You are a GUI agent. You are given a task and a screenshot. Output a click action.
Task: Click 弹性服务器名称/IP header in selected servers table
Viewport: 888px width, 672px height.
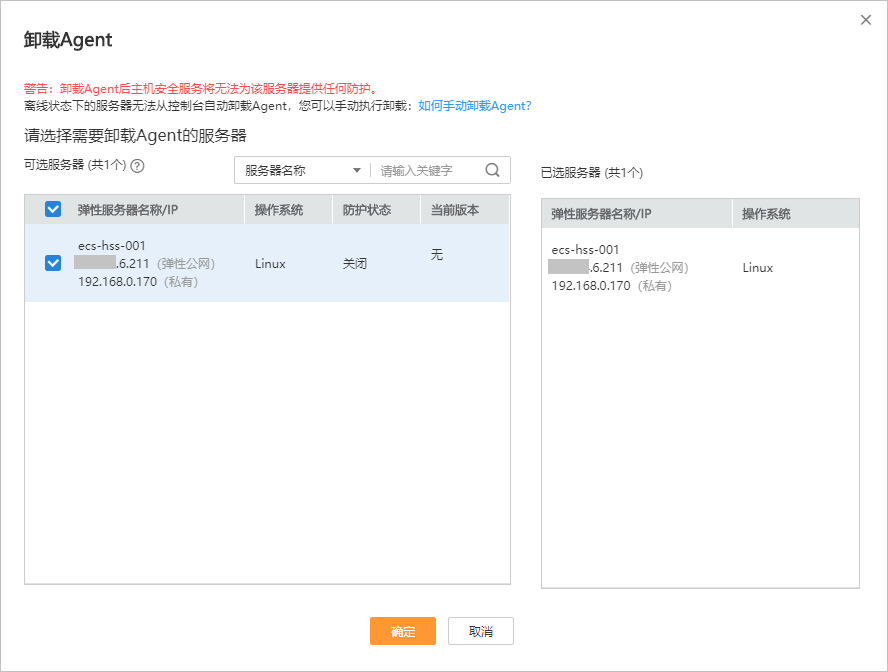[x=601, y=214]
